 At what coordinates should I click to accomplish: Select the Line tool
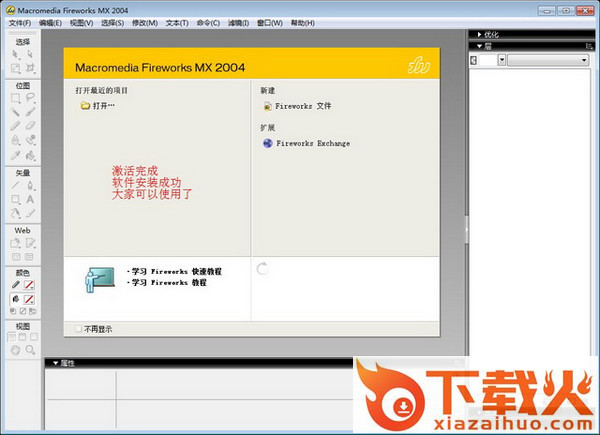(15, 185)
